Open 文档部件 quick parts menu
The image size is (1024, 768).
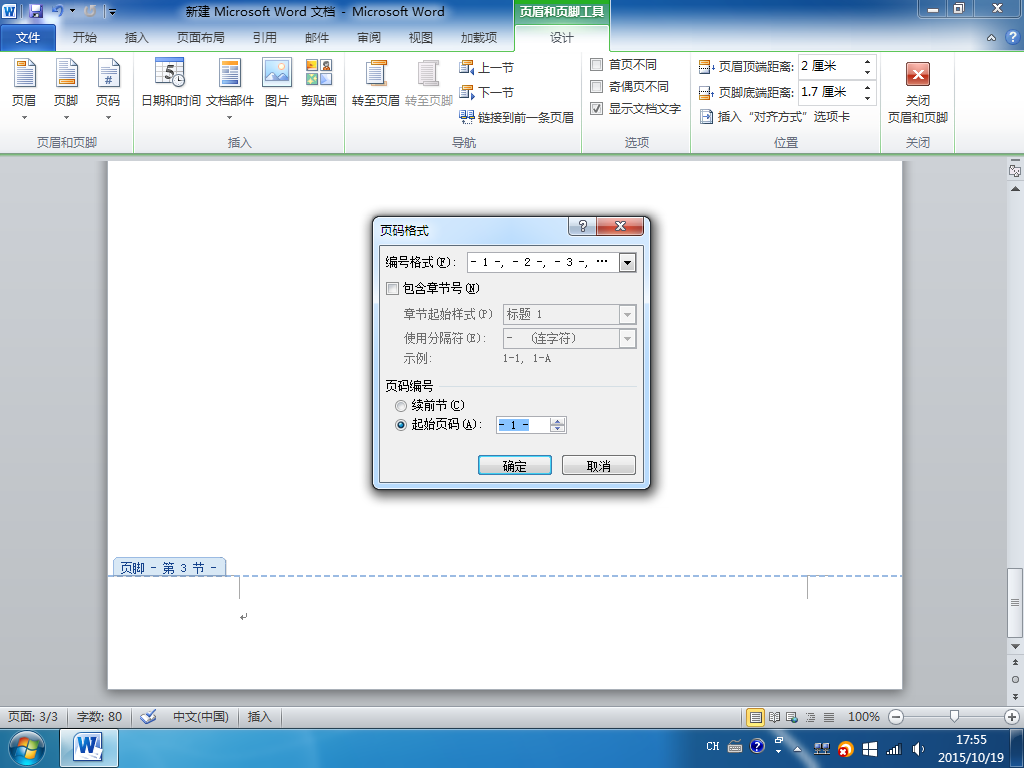(230, 89)
